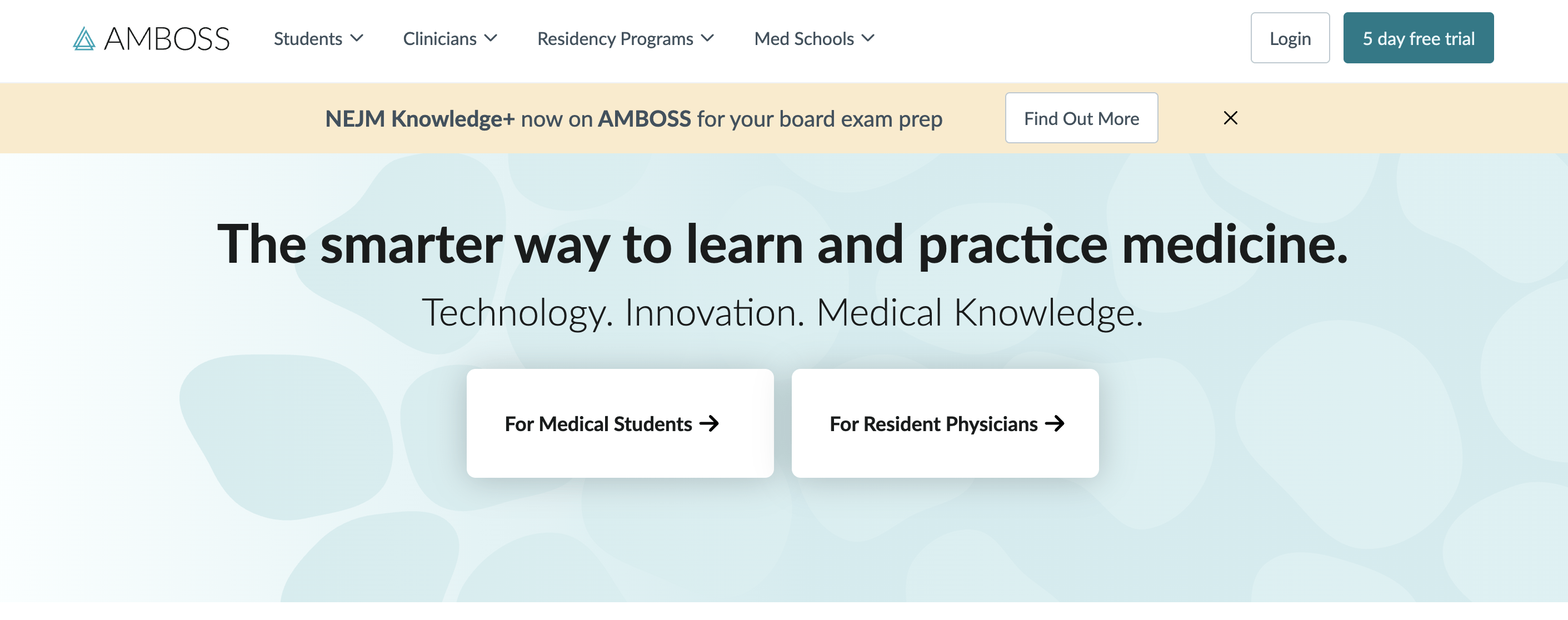Expand the chevron next to Residency Programs
Viewport: 1568px width, 620px height.
[707, 38]
